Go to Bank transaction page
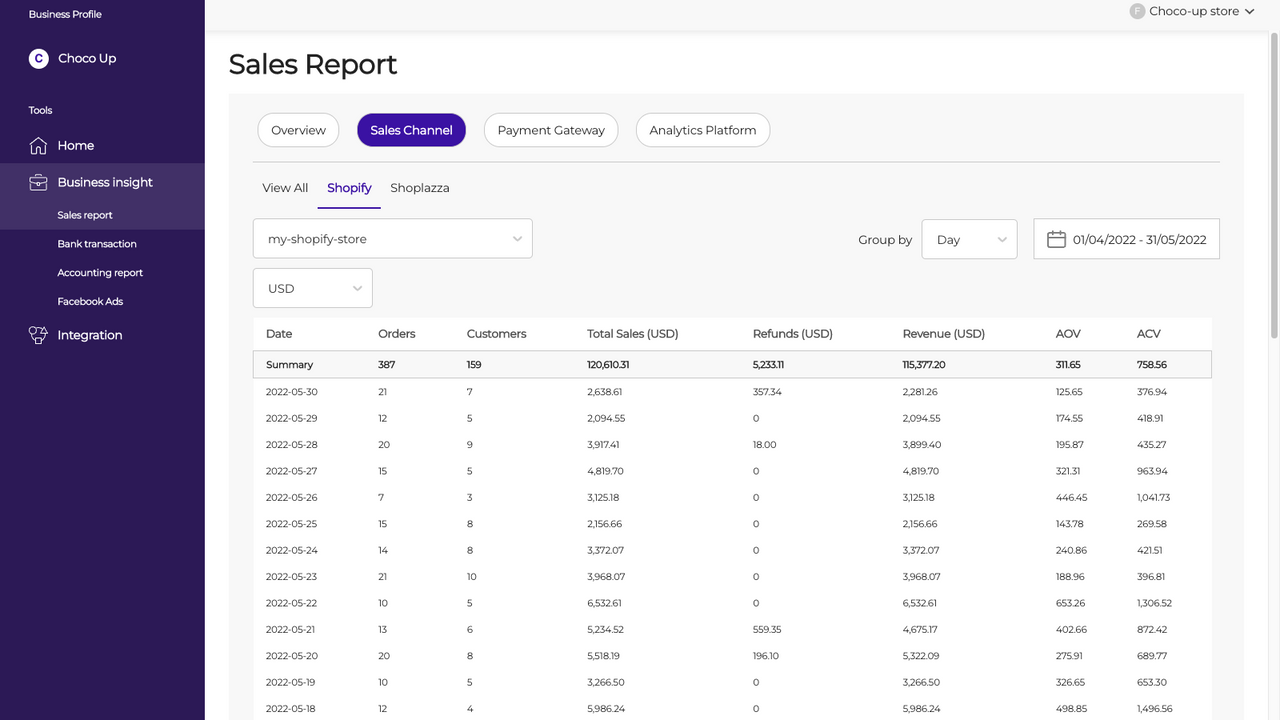1280x720 pixels. pyautogui.click(x=97, y=243)
